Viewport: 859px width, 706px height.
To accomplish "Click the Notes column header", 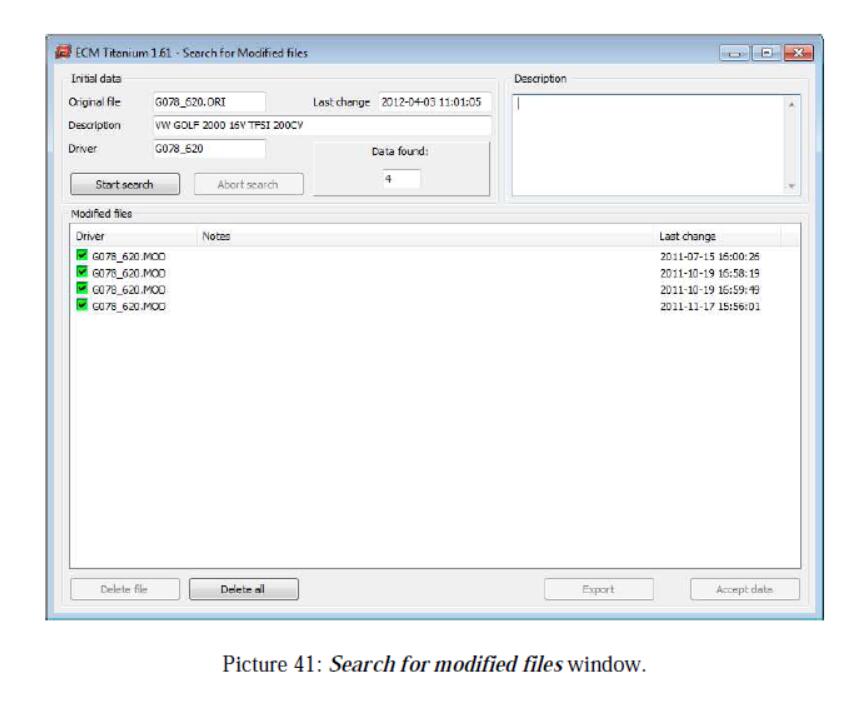I will click(425, 236).
